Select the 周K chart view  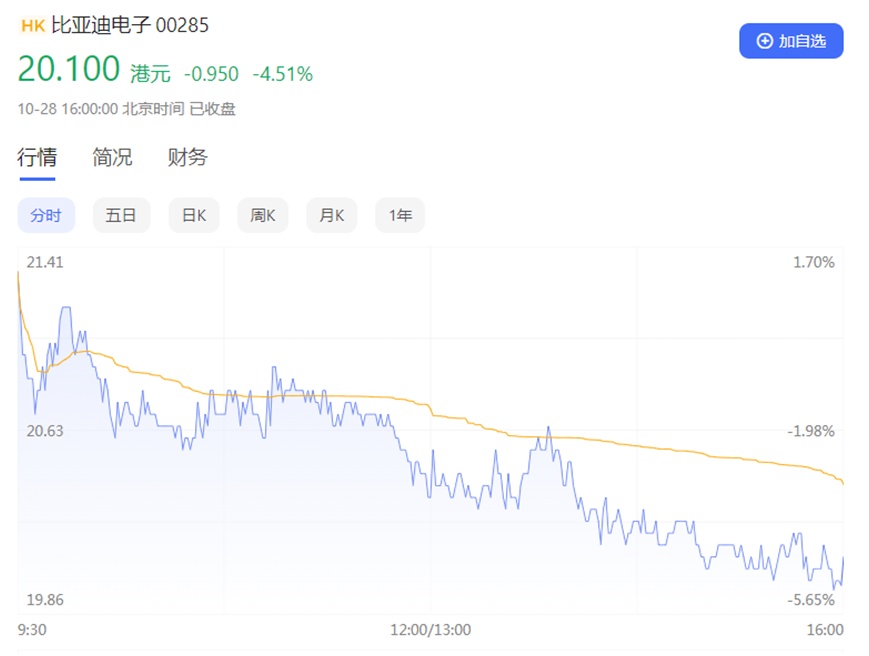[x=263, y=215]
